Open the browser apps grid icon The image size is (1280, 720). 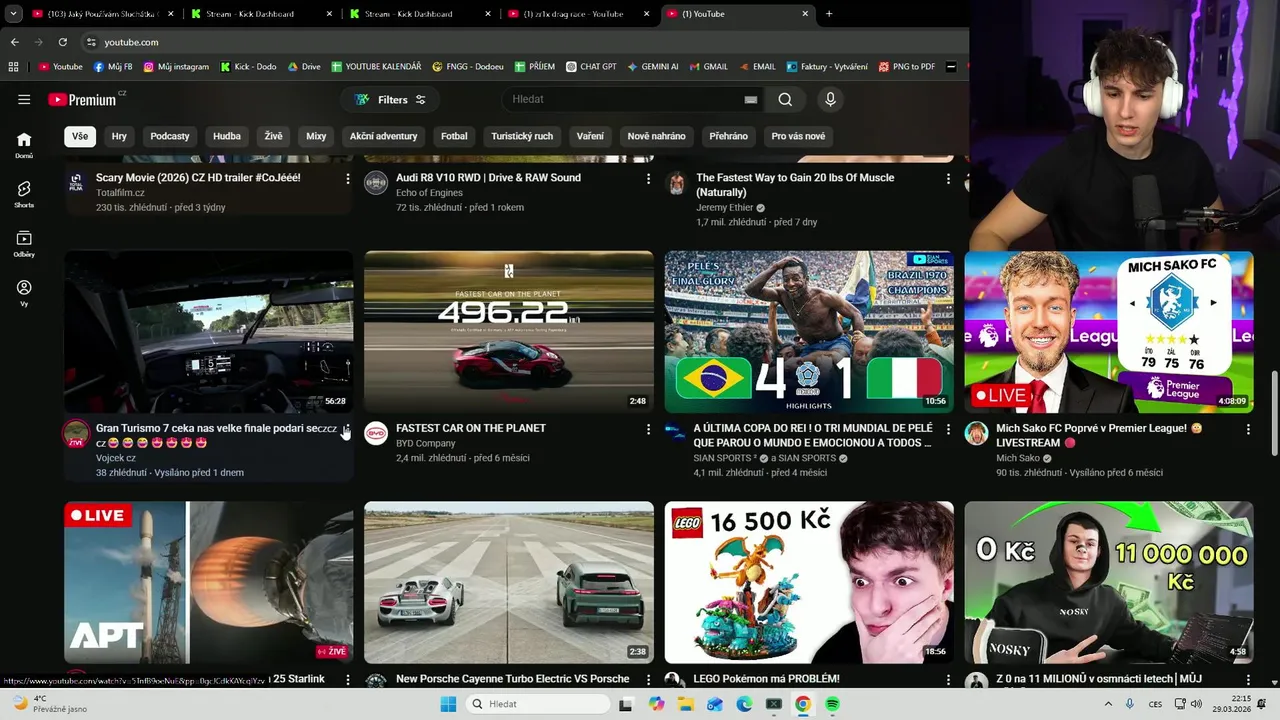[x=13, y=67]
